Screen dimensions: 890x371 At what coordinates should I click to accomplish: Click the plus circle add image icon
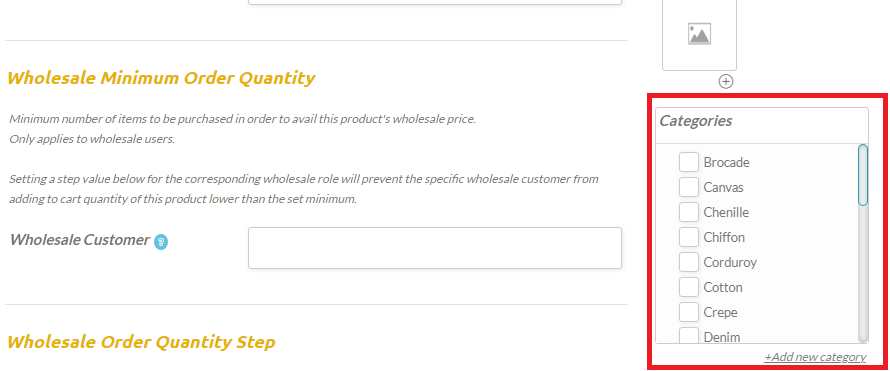[x=726, y=82]
